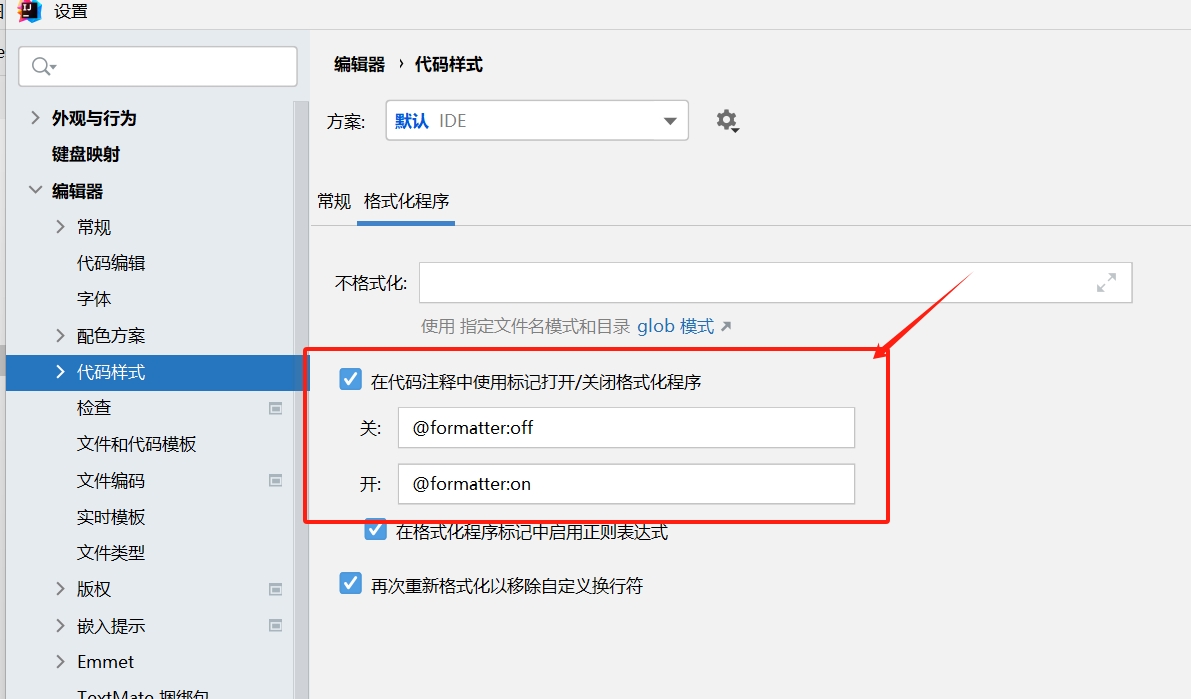This screenshot has height=699, width=1191.
Task: Click the settings search input field
Action: click(158, 66)
